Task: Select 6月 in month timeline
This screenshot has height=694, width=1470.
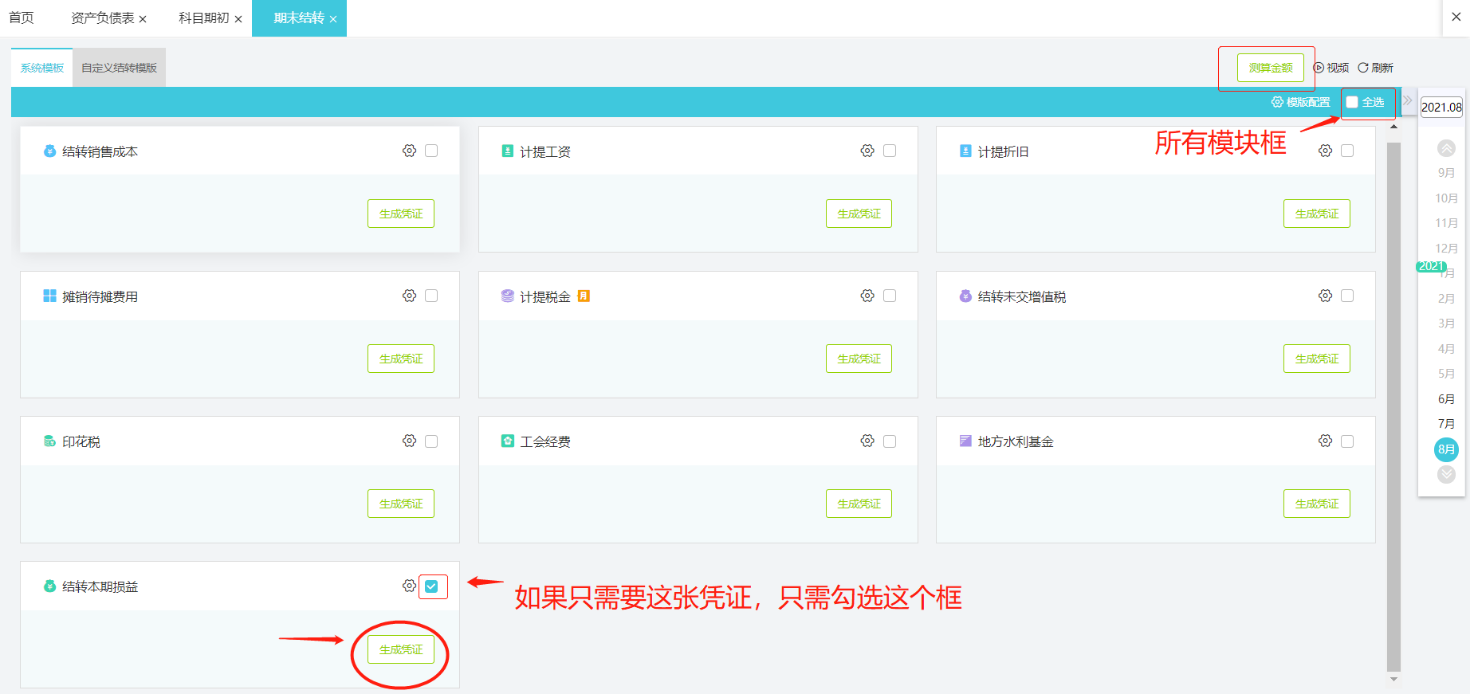Action: 1446,399
